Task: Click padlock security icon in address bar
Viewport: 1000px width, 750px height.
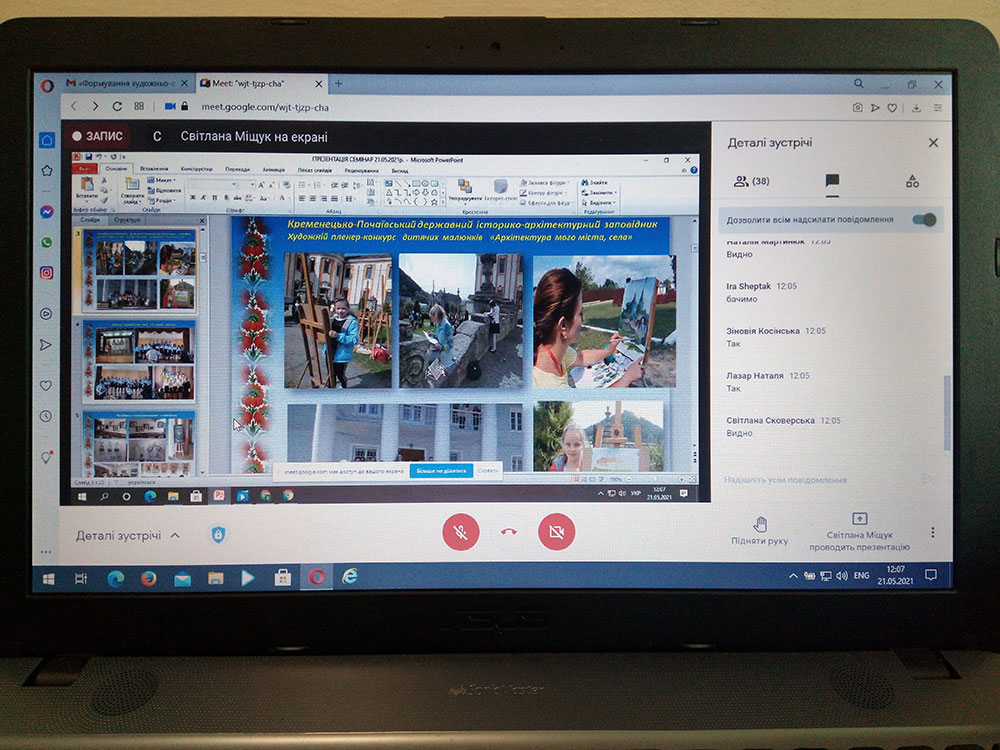Action: (x=185, y=107)
